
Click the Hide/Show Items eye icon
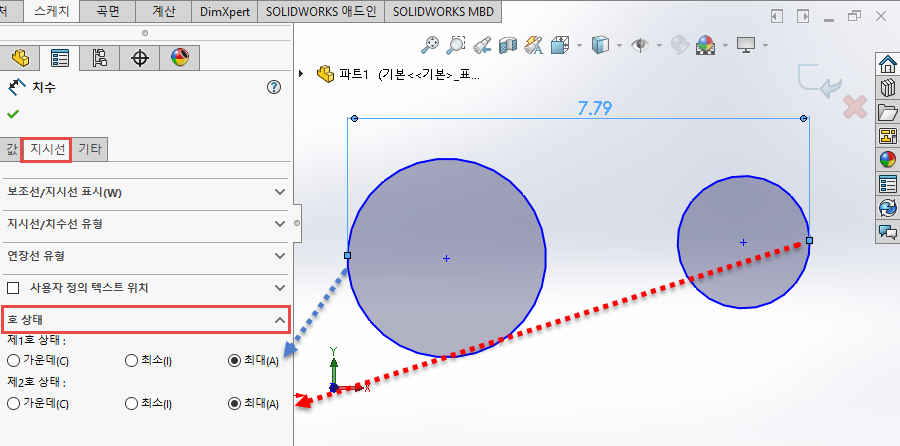coord(638,45)
